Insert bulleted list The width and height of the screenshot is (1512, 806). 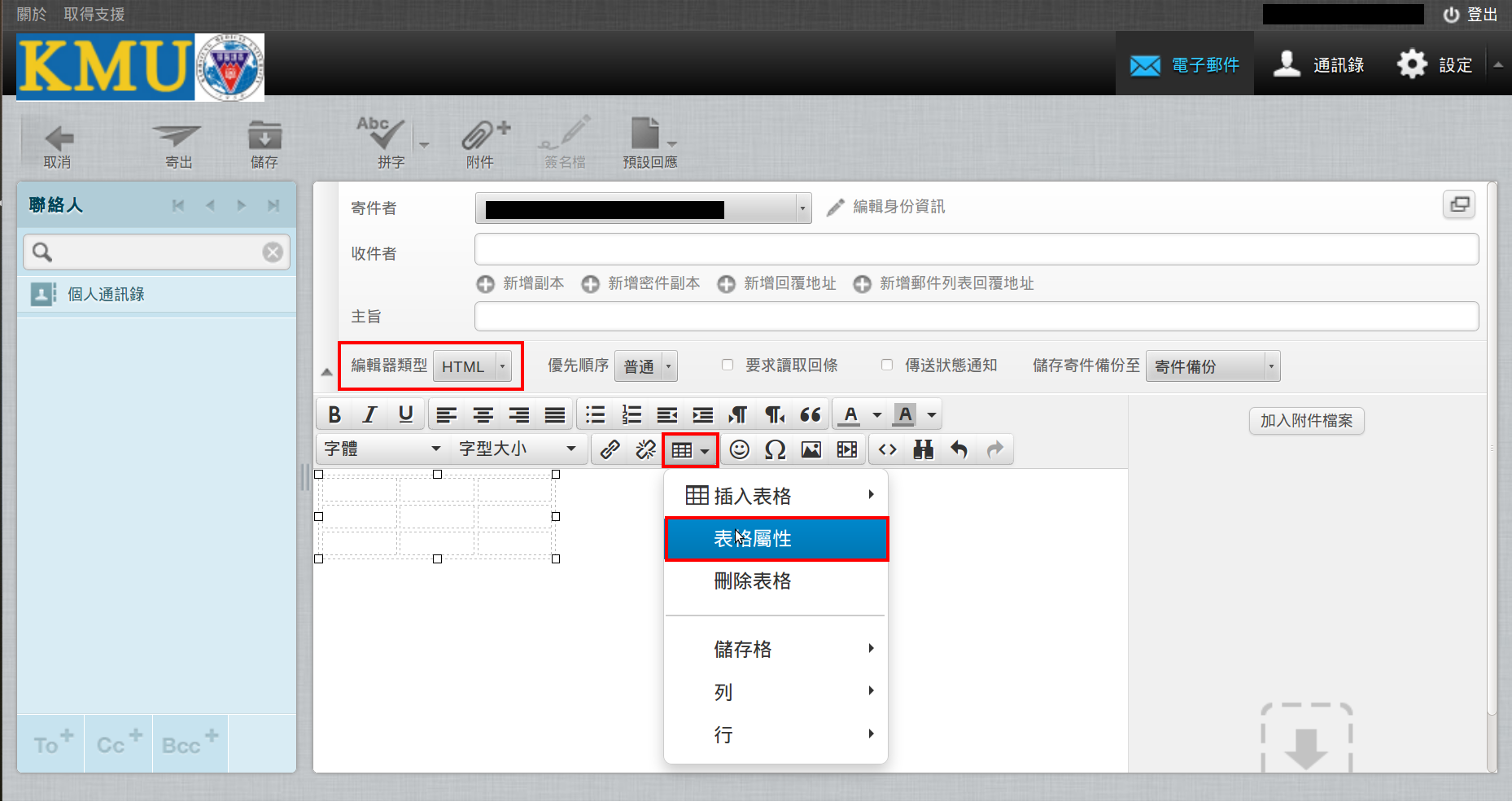pyautogui.click(x=596, y=415)
